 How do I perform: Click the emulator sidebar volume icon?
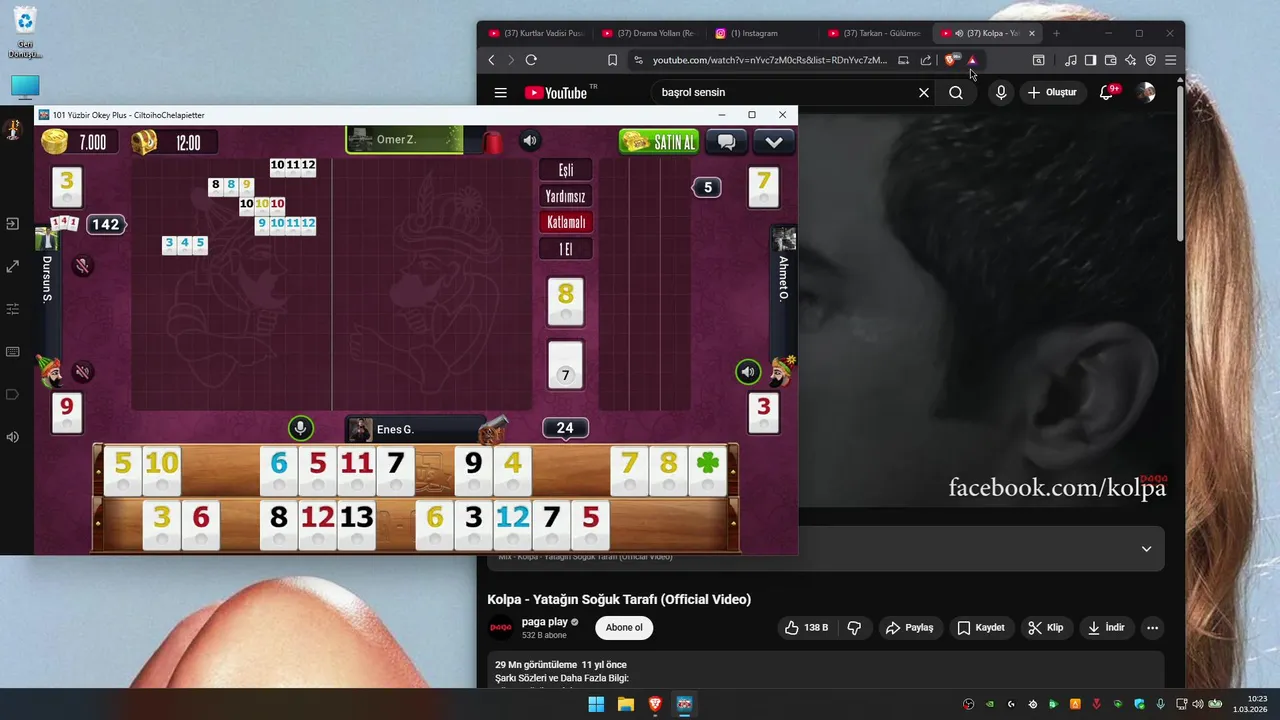click(x=13, y=437)
